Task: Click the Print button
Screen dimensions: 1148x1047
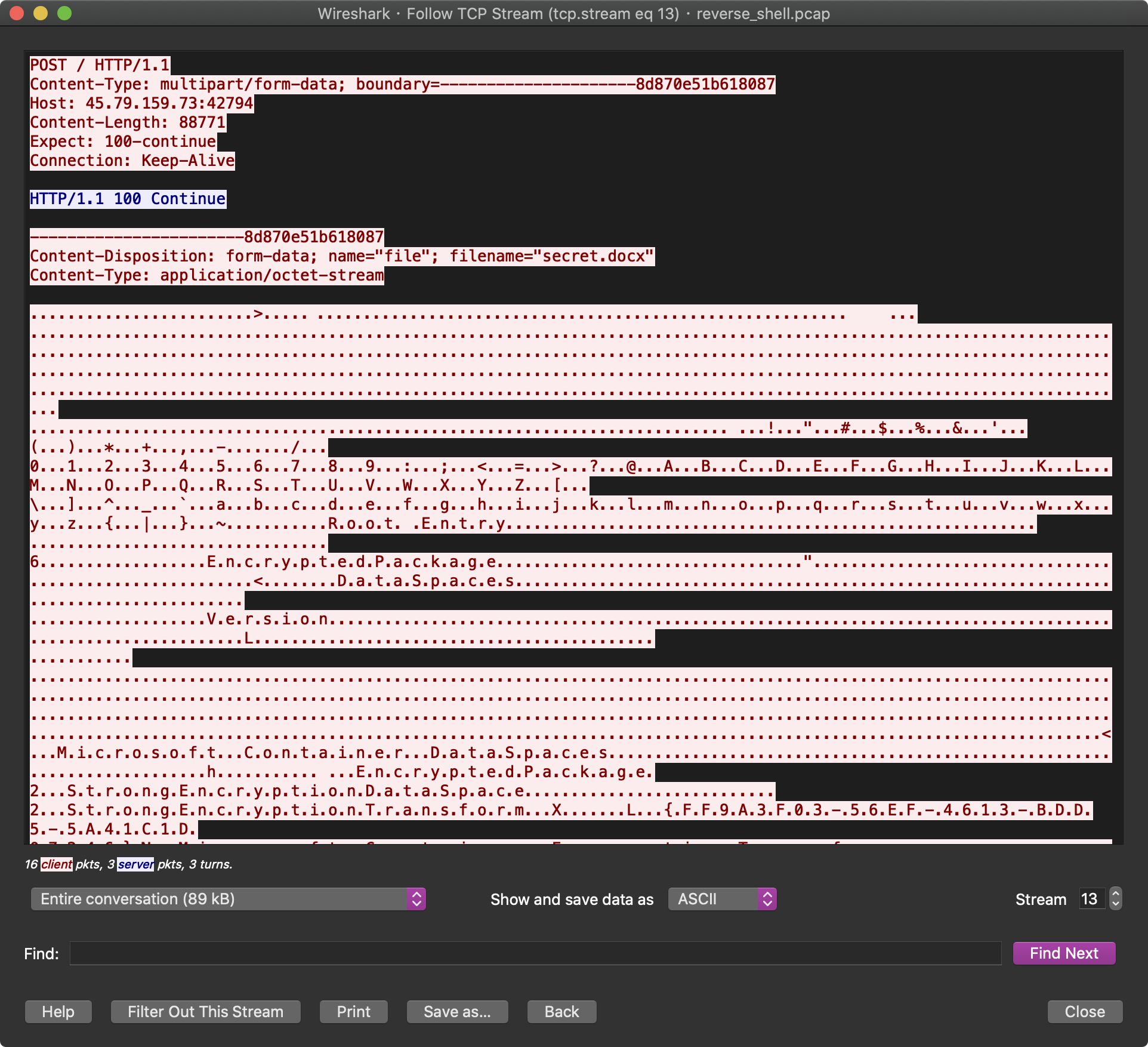Action: point(353,1012)
